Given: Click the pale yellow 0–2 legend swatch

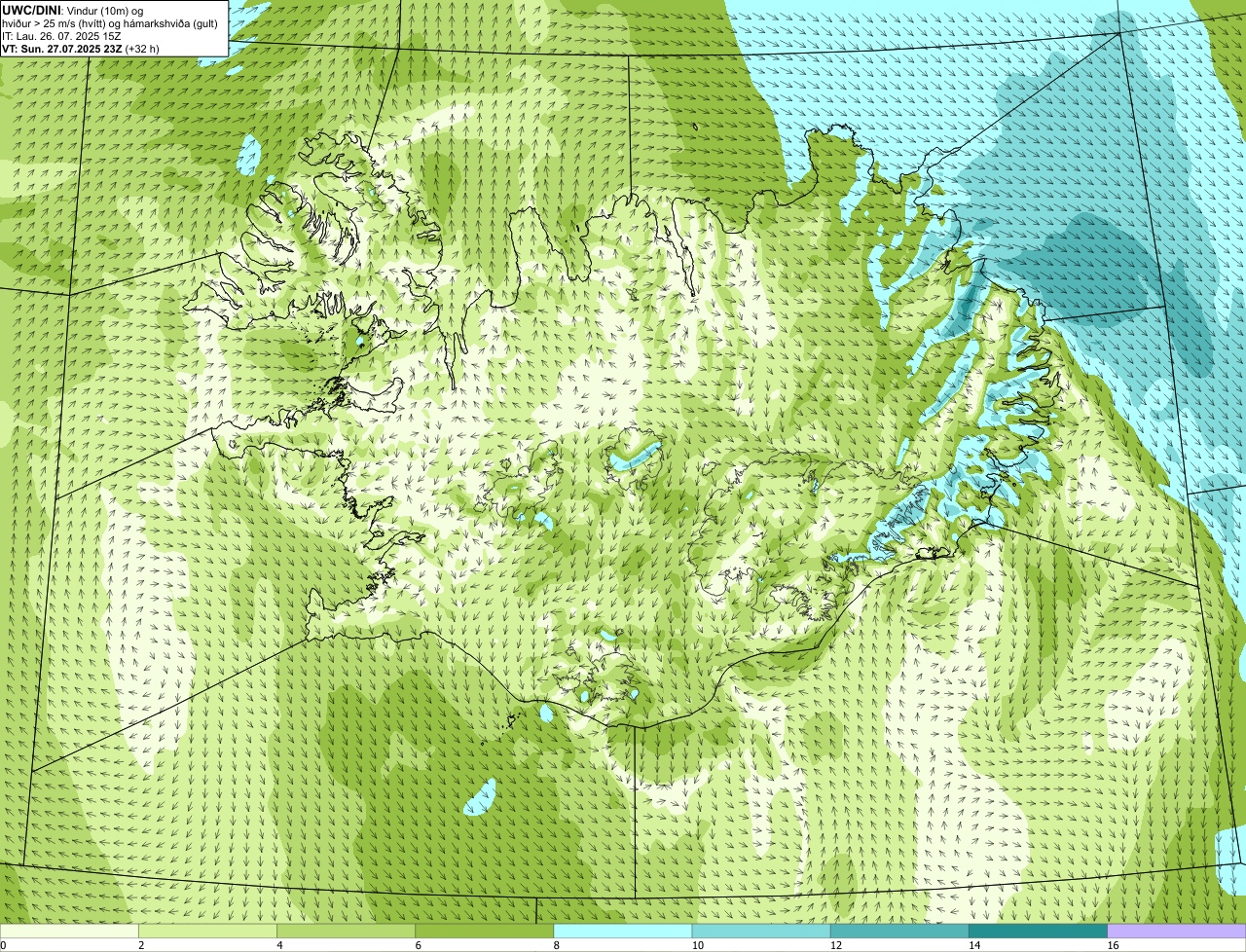Looking at the screenshot, I should [x=69, y=932].
